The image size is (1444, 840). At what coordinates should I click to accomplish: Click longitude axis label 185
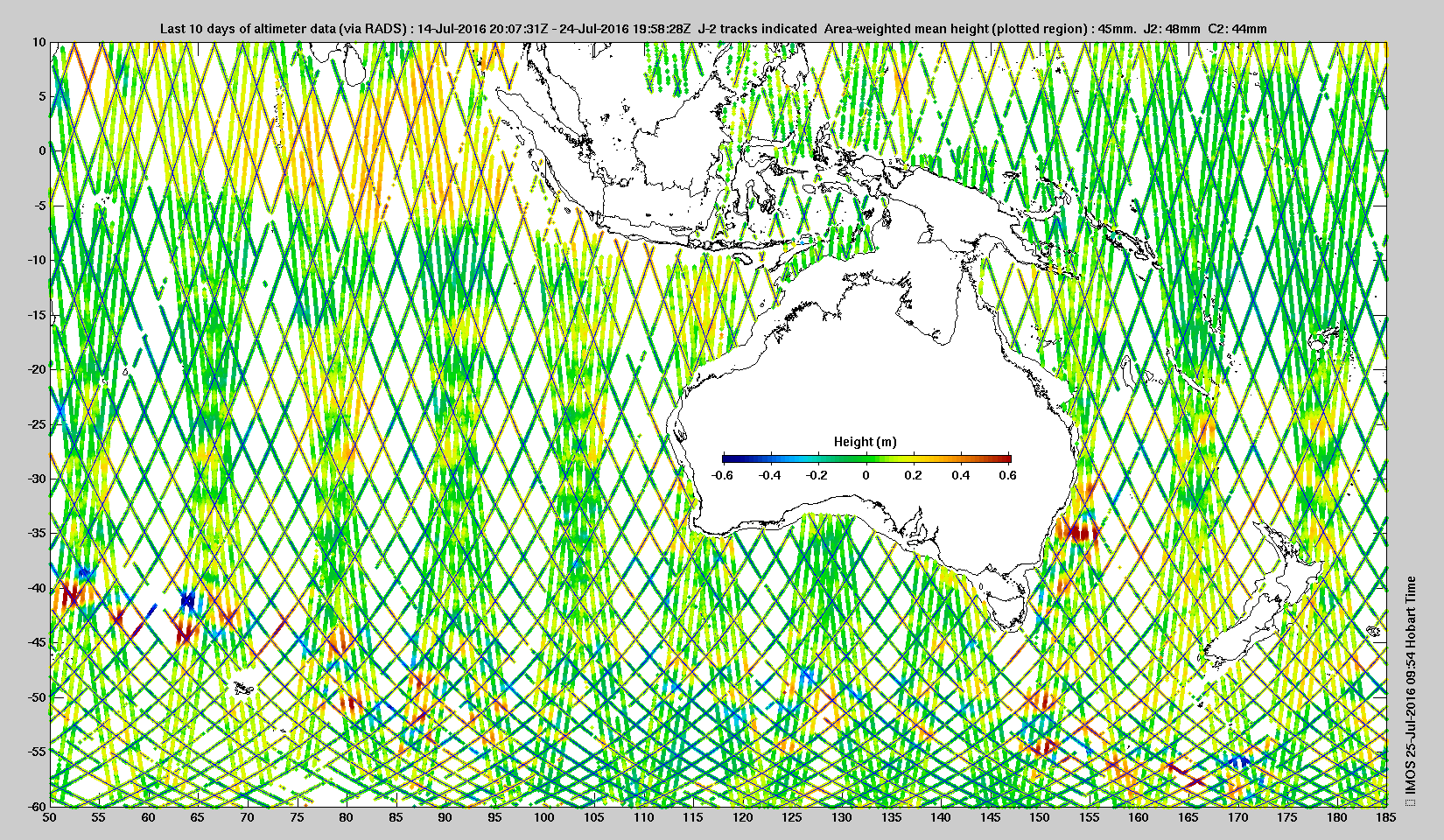(x=1386, y=817)
